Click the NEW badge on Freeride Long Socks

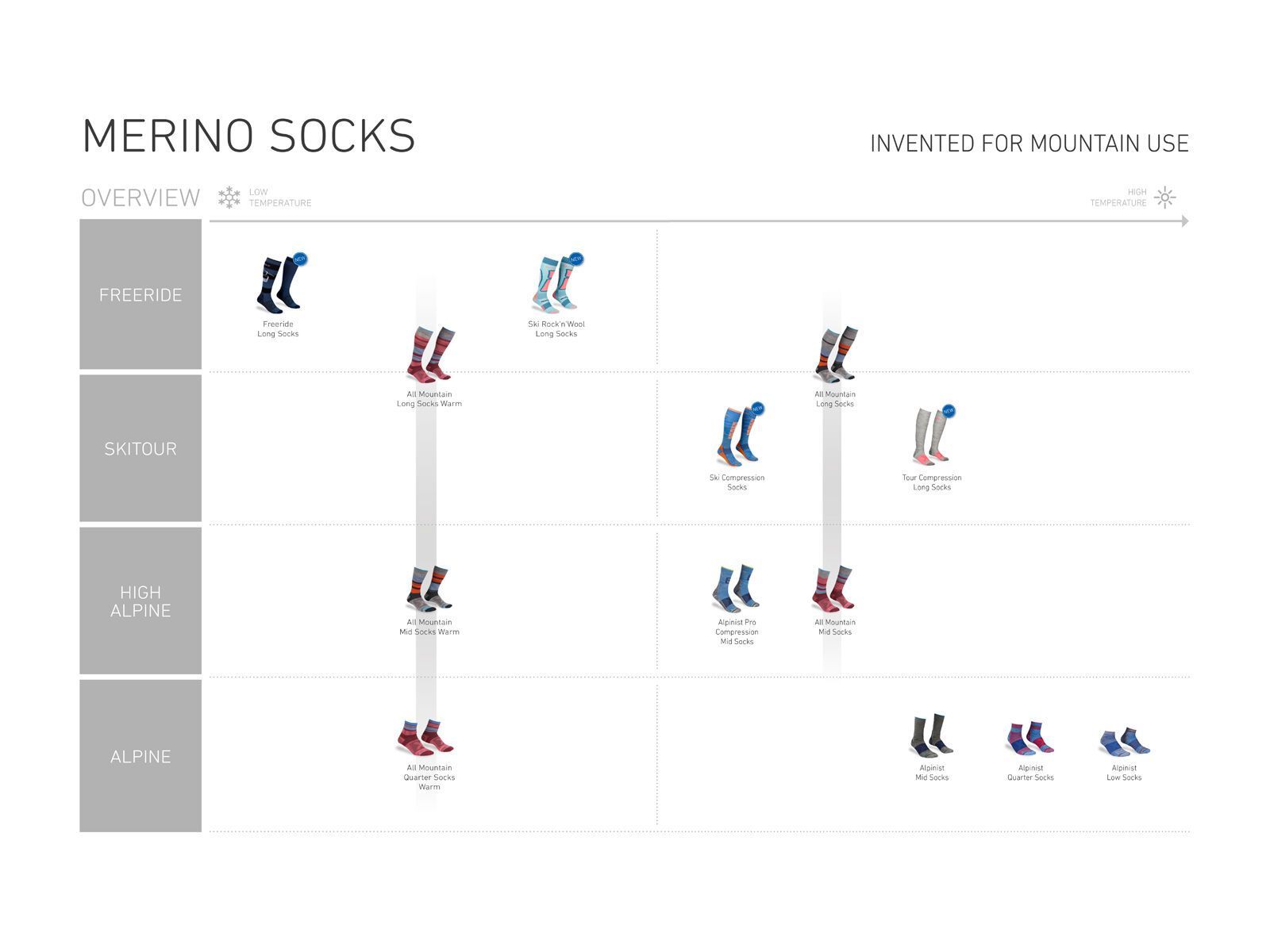point(300,259)
